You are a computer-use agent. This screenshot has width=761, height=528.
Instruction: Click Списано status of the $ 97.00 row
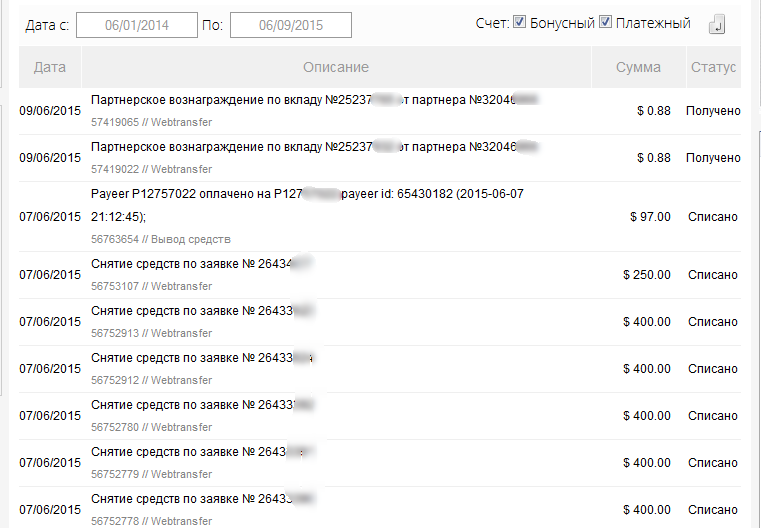[x=713, y=217]
